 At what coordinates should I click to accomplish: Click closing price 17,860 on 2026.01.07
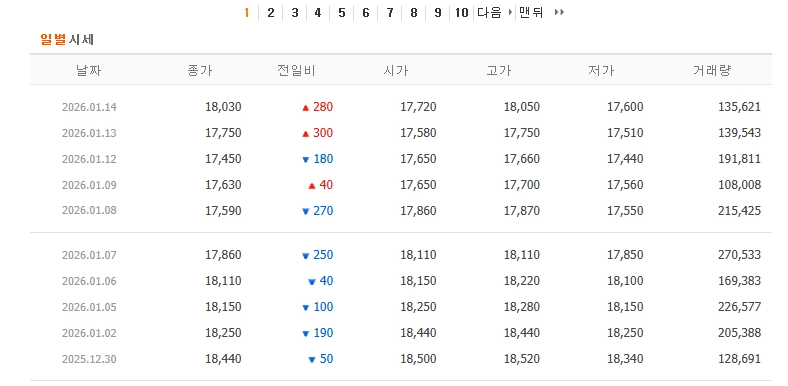pyautogui.click(x=223, y=255)
